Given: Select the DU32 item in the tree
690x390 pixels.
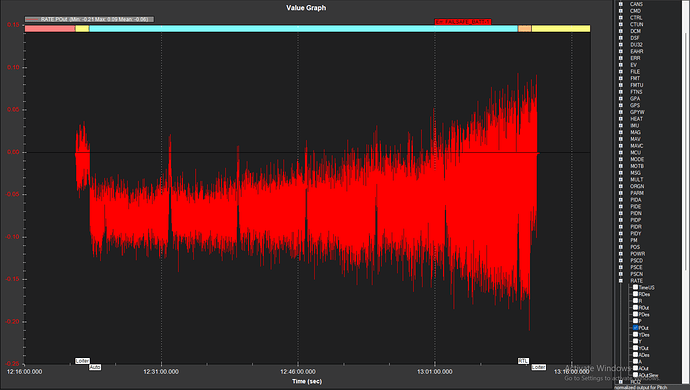Looking at the screenshot, I should coord(636,44).
